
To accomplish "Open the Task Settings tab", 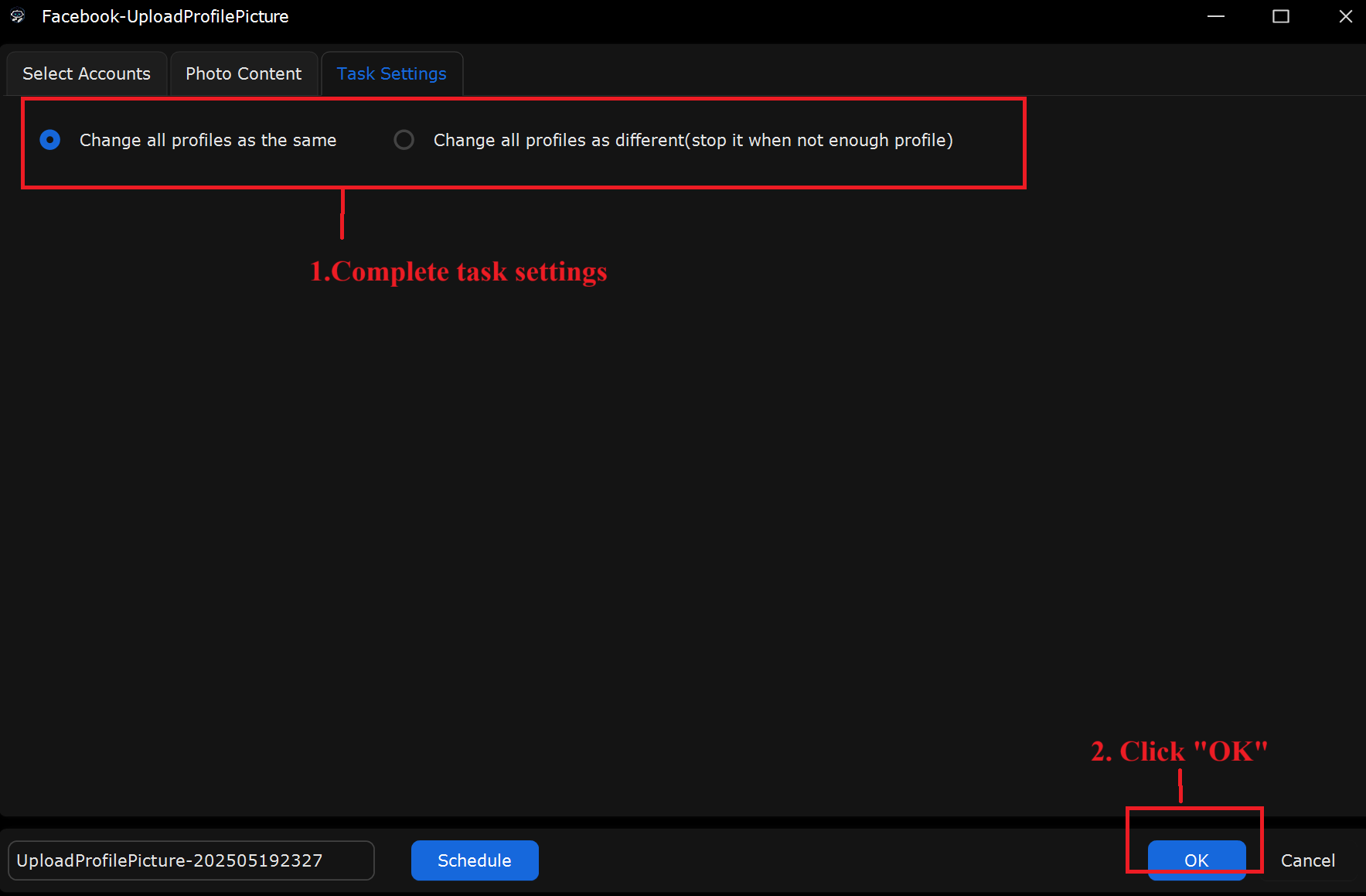I will click(392, 73).
